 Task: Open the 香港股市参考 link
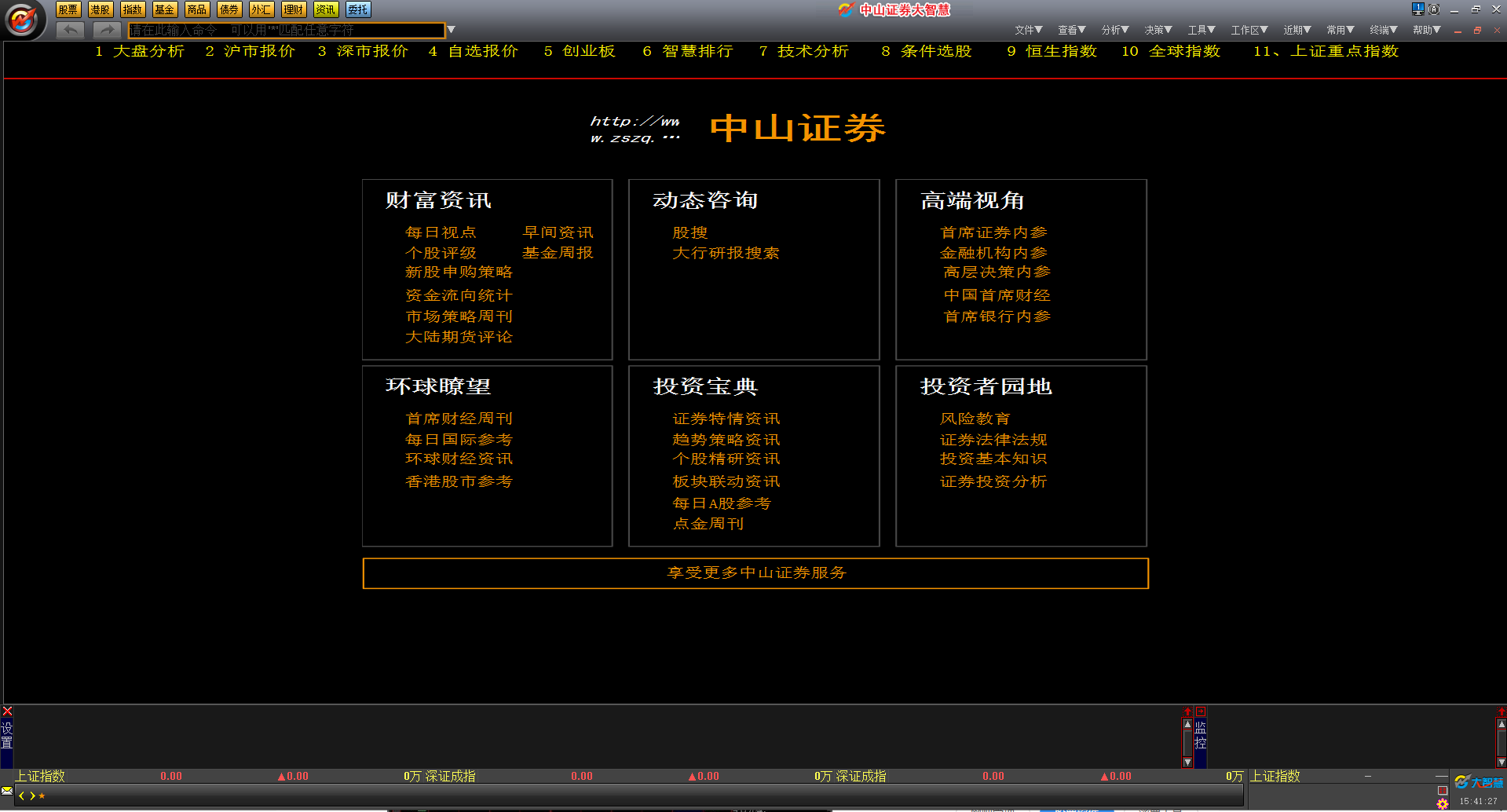click(x=459, y=481)
